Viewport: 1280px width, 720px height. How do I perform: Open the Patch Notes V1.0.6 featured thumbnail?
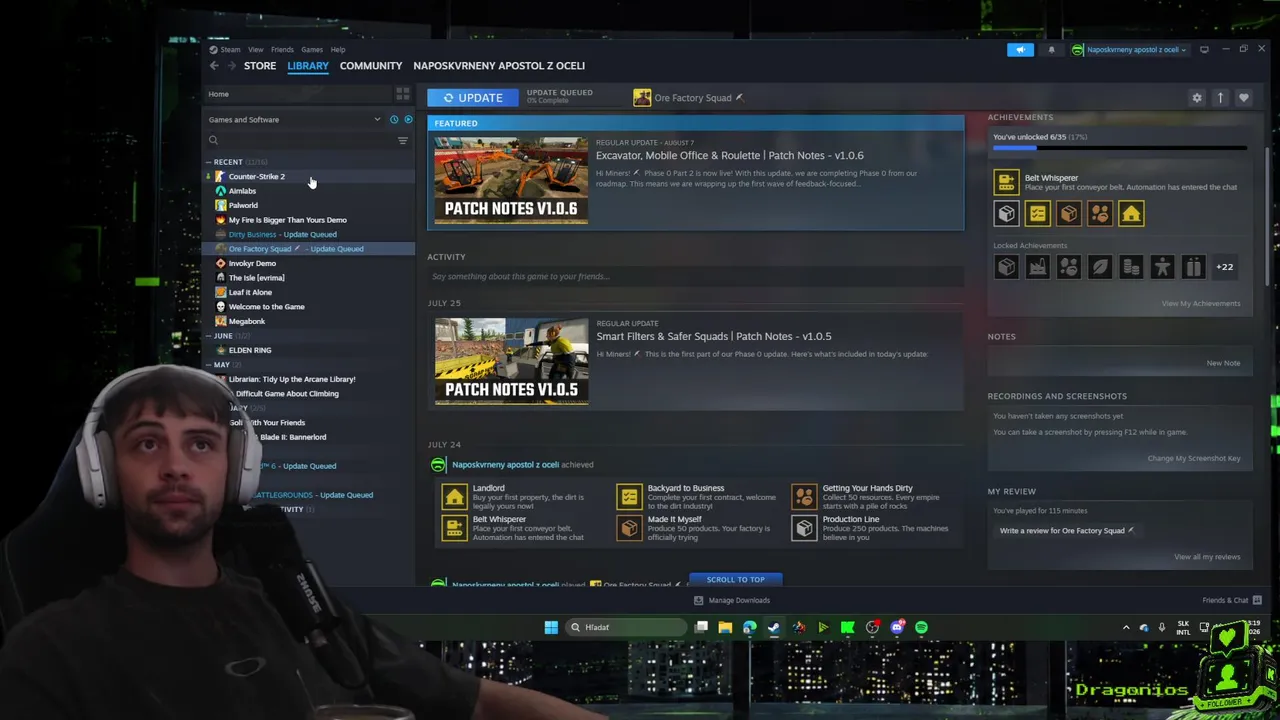511,180
